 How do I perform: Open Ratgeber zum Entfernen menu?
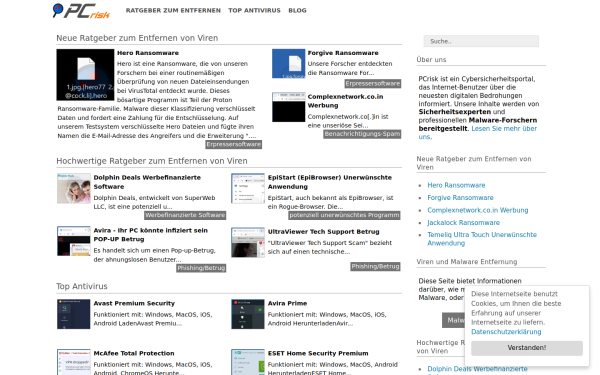[x=173, y=11]
